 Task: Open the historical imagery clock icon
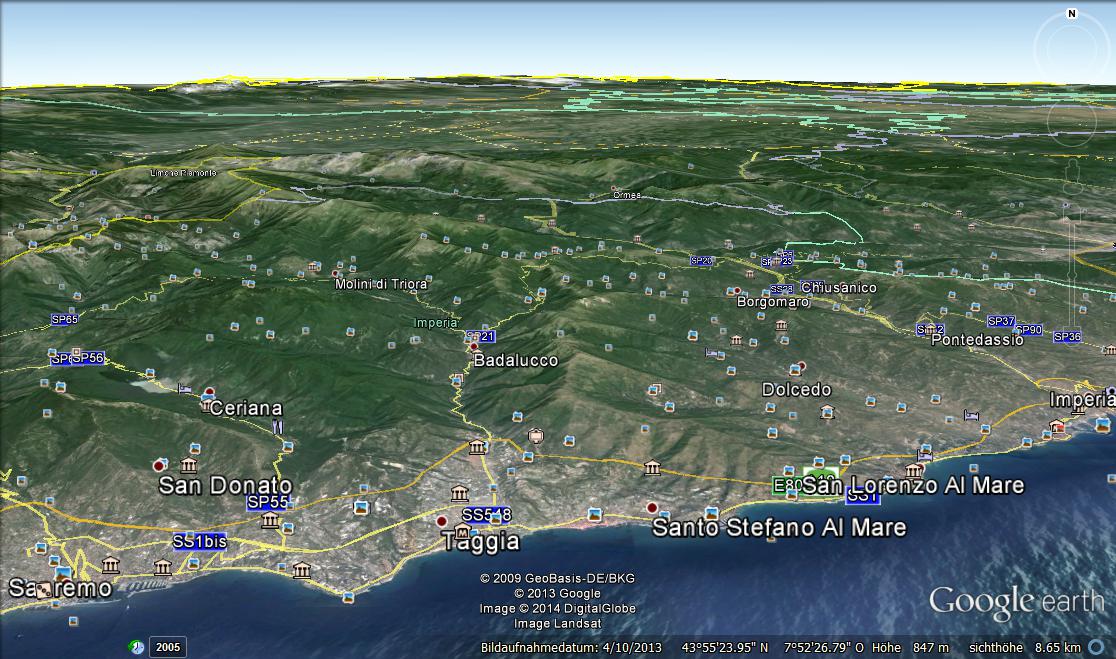point(136,647)
